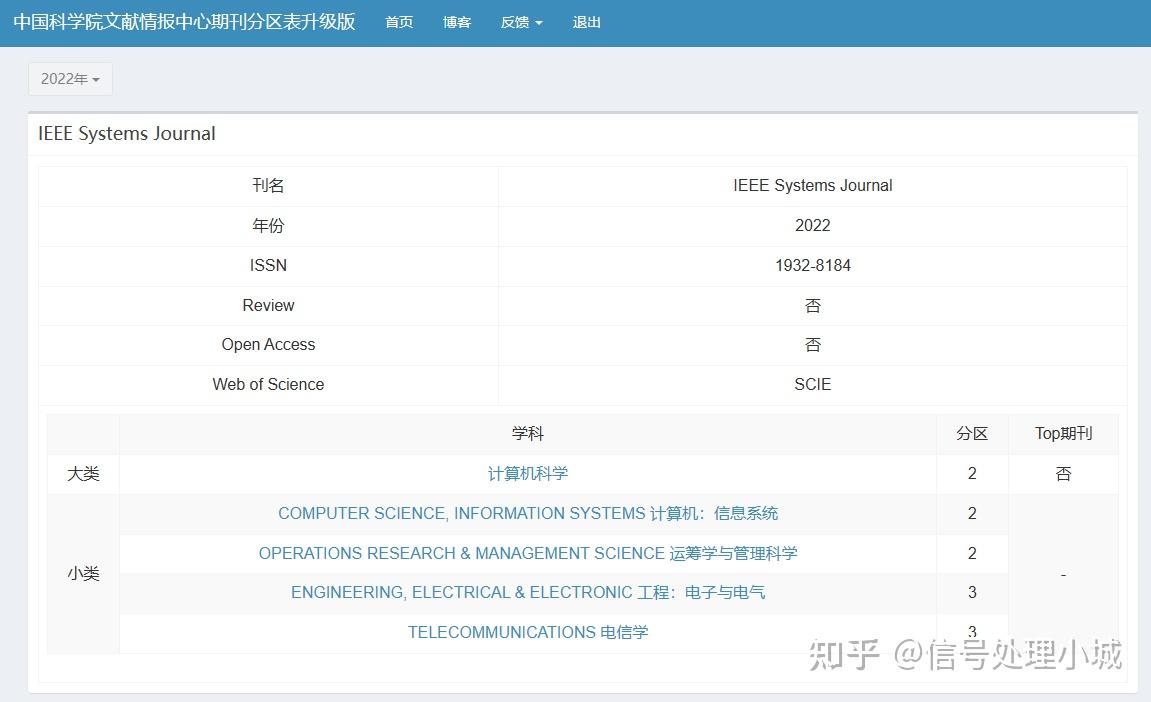Open COMPUTER SCIENCE, INFORMATION SYSTEMS link
1151x702 pixels.
coord(528,513)
